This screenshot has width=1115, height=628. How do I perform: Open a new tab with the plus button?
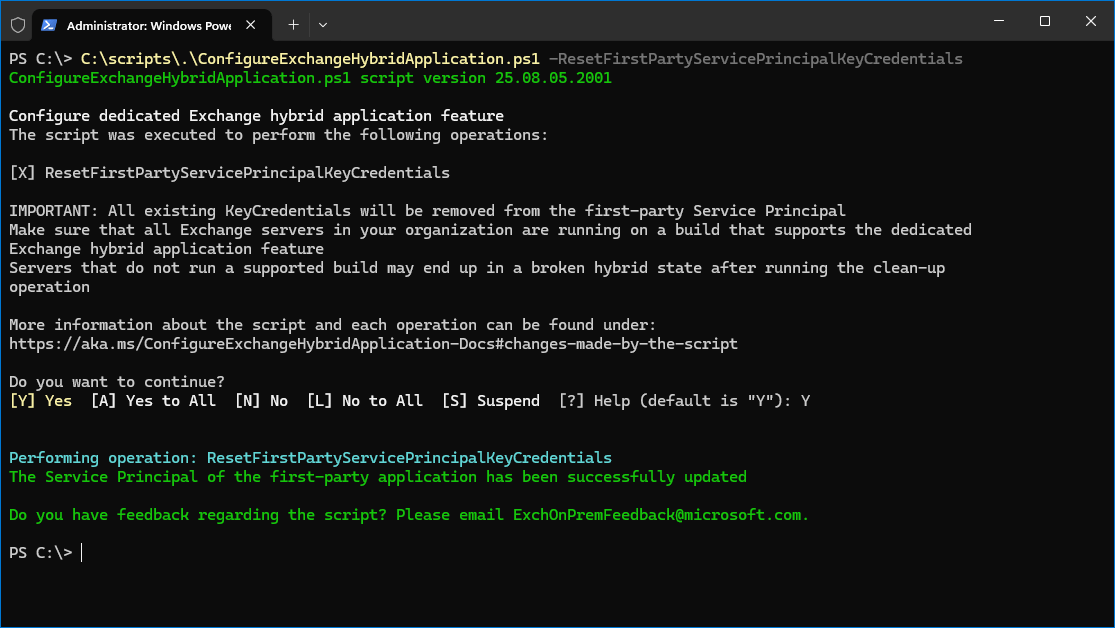[x=293, y=24]
